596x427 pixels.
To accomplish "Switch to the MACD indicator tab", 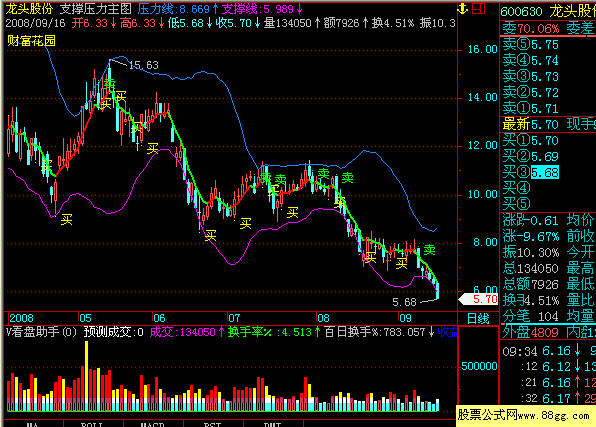I will [152, 424].
